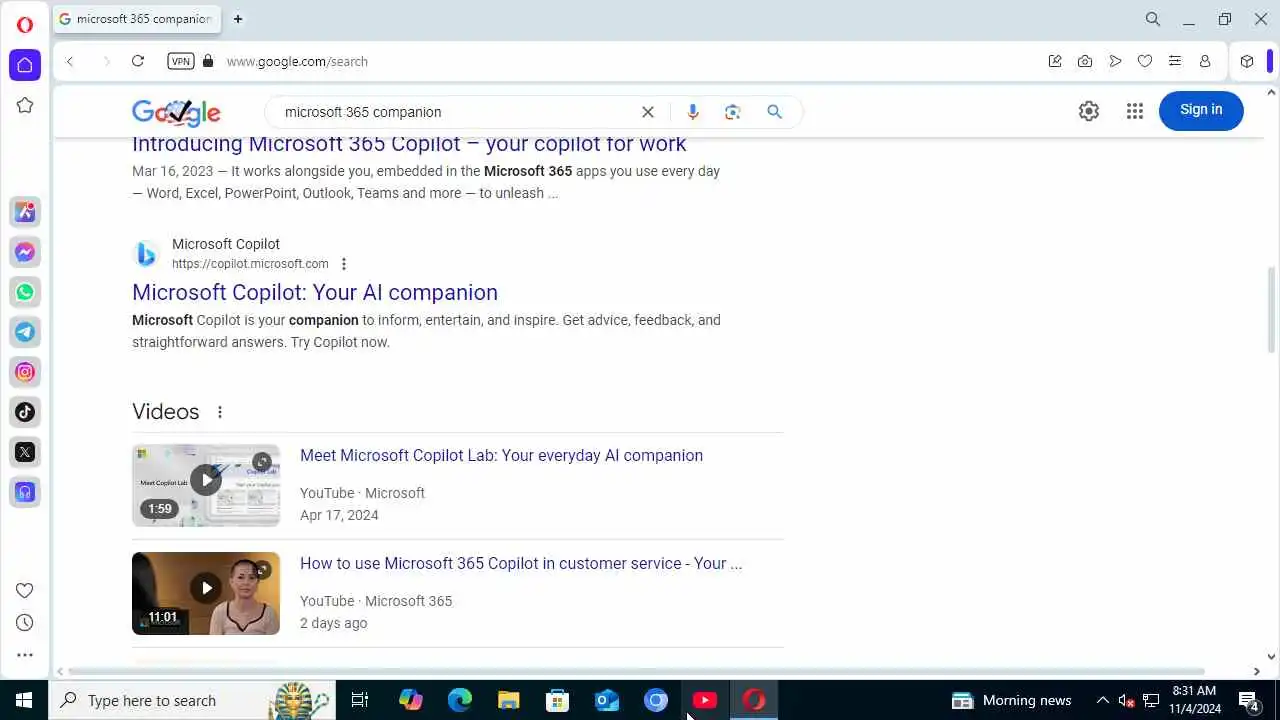This screenshot has height=720, width=1280.
Task: Open the profile account icon
Action: click(x=1205, y=61)
